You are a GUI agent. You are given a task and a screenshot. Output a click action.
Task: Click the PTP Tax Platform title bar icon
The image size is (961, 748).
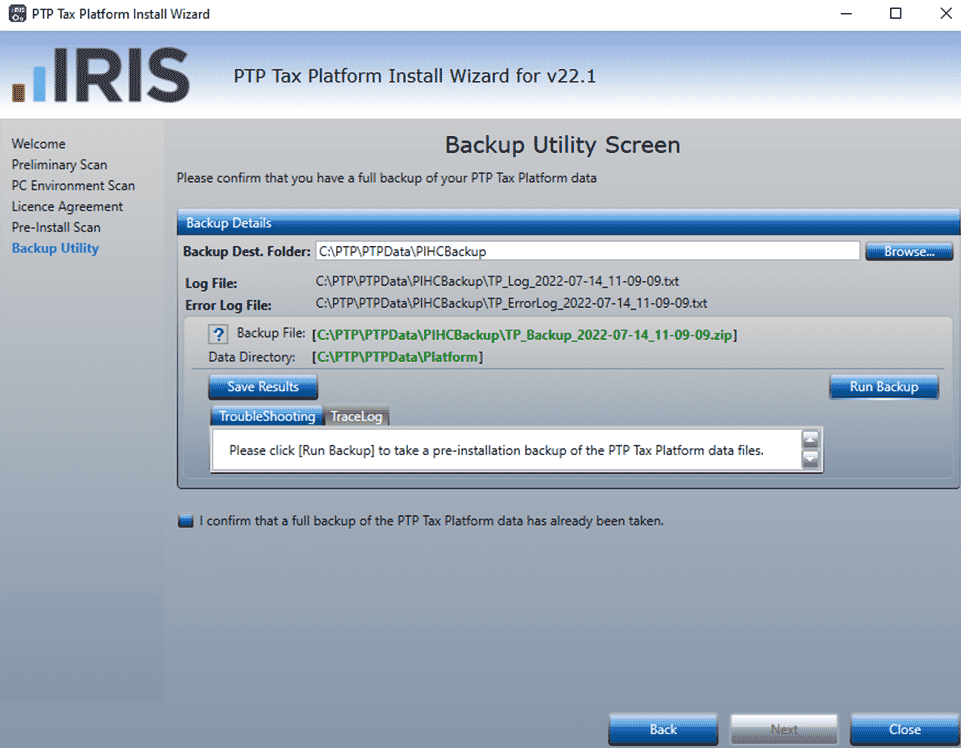[x=17, y=13]
